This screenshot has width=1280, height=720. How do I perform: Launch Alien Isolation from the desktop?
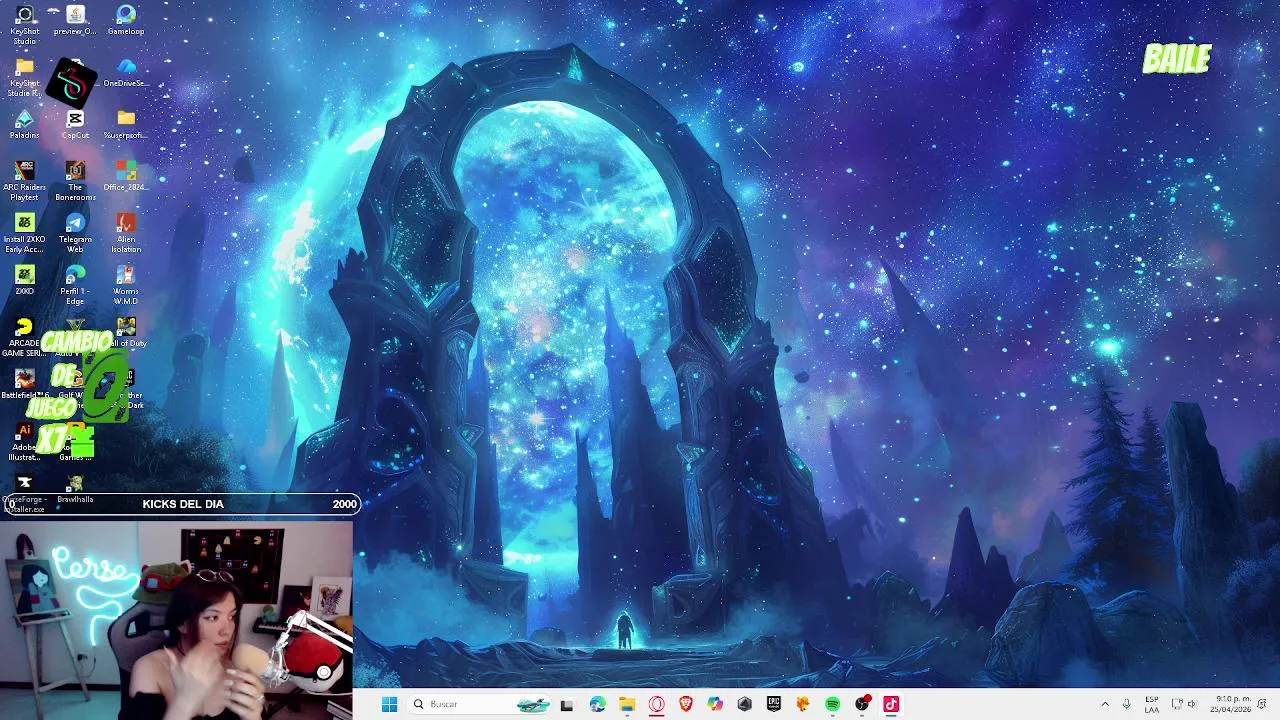126,234
